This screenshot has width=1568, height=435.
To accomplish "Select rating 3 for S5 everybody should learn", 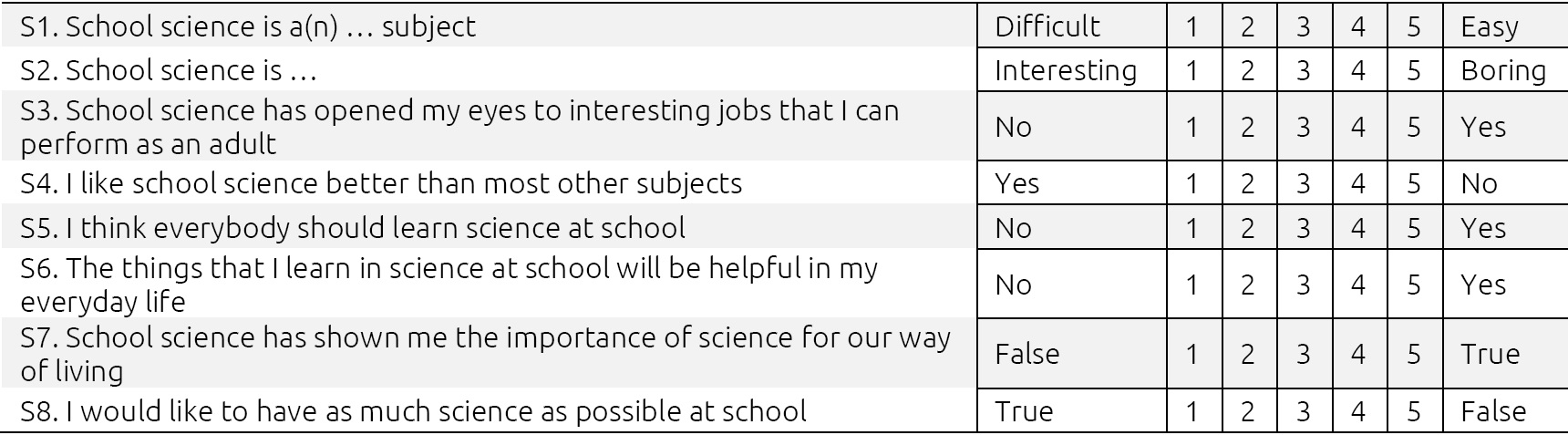I will point(1303,228).
